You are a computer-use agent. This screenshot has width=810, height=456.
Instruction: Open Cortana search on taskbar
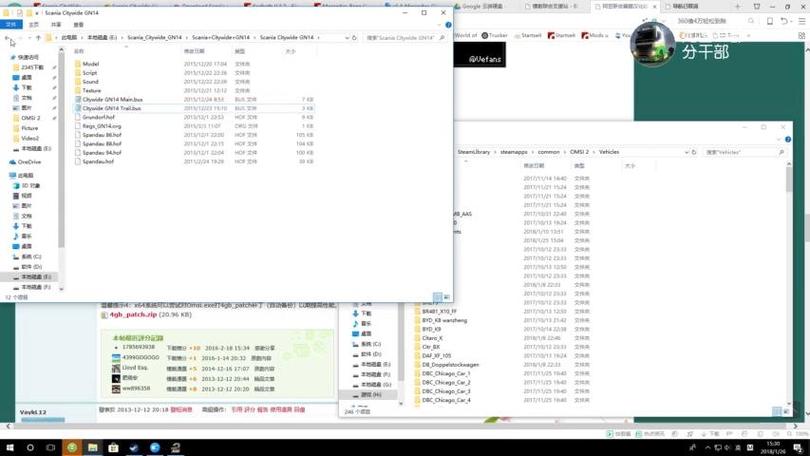tap(30, 448)
